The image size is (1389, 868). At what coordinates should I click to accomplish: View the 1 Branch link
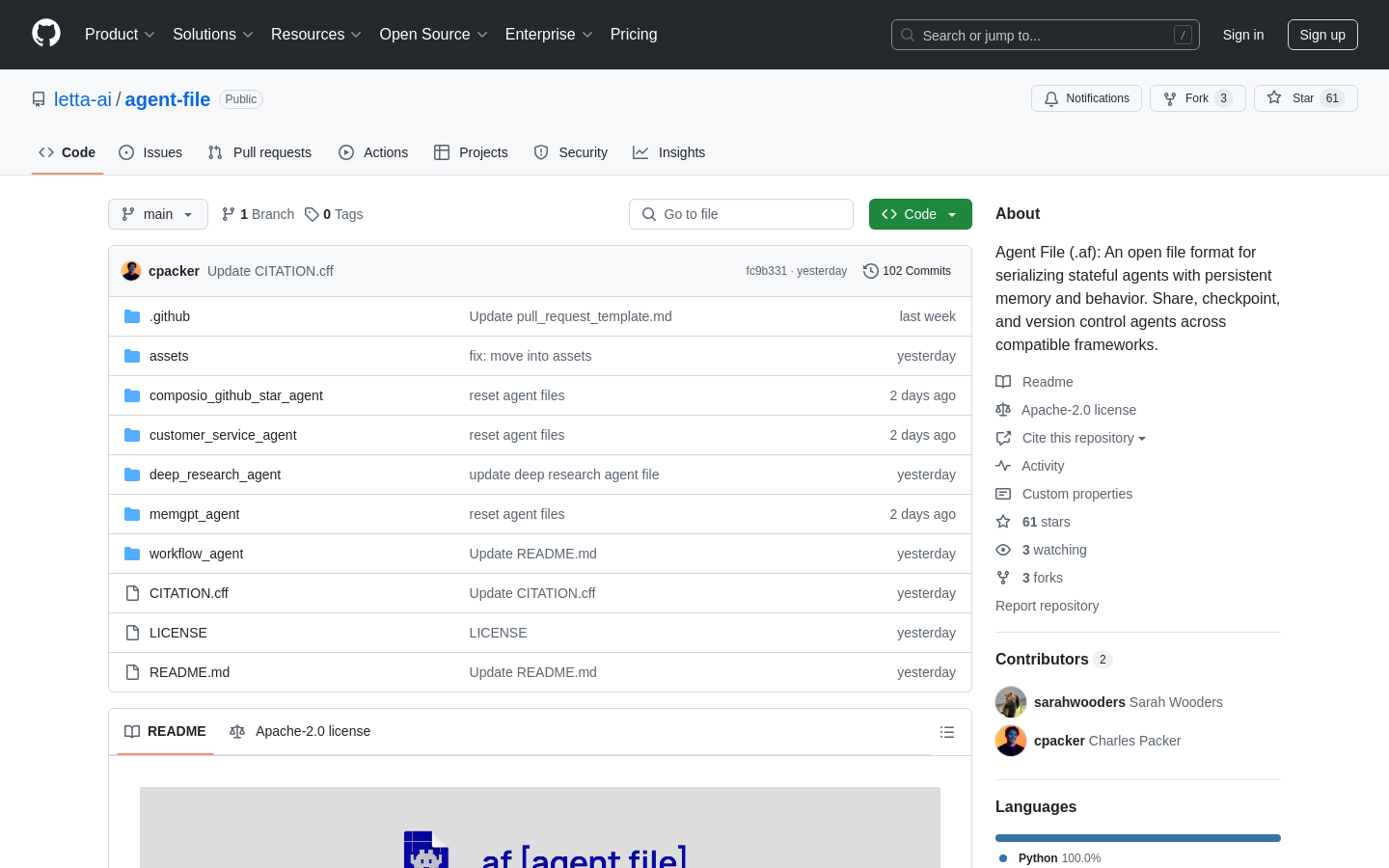coord(258,214)
